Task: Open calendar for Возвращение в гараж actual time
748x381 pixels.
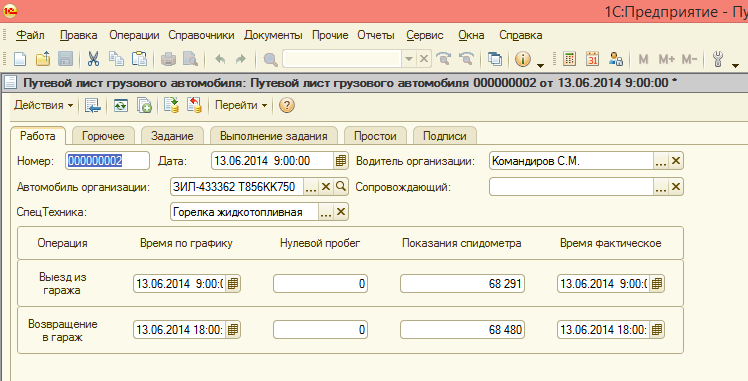Action: pos(657,330)
